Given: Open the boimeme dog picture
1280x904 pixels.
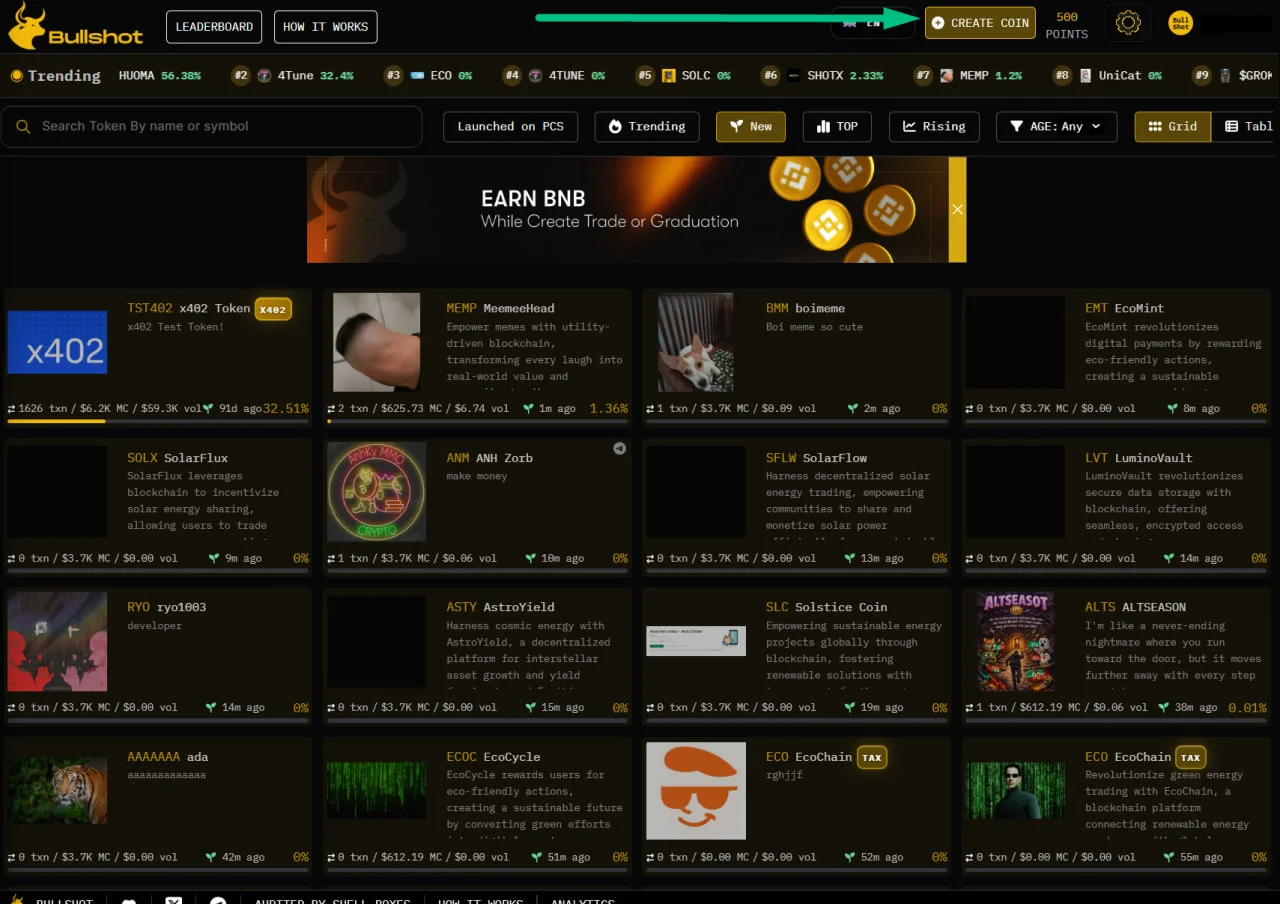Looking at the screenshot, I should (x=695, y=342).
